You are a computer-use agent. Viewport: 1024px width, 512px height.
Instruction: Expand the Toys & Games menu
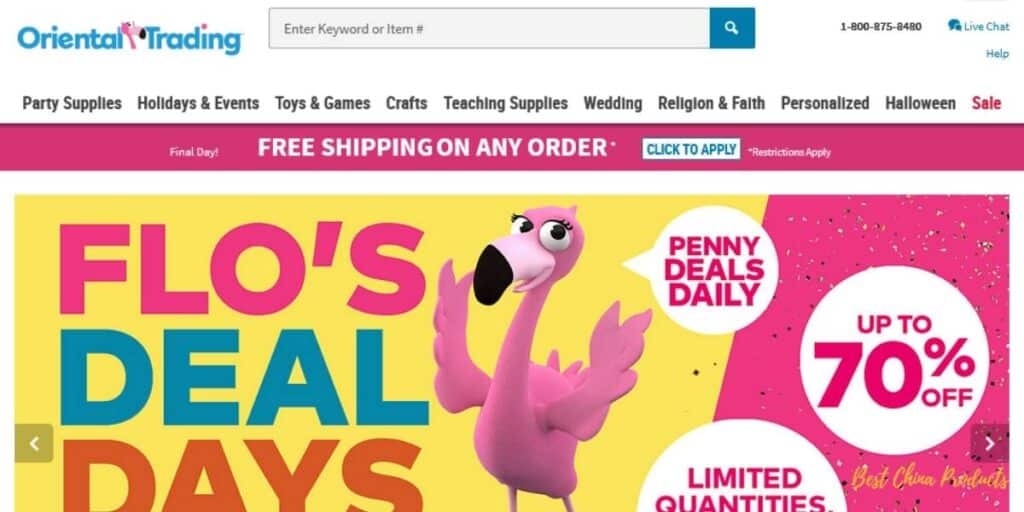pos(323,103)
